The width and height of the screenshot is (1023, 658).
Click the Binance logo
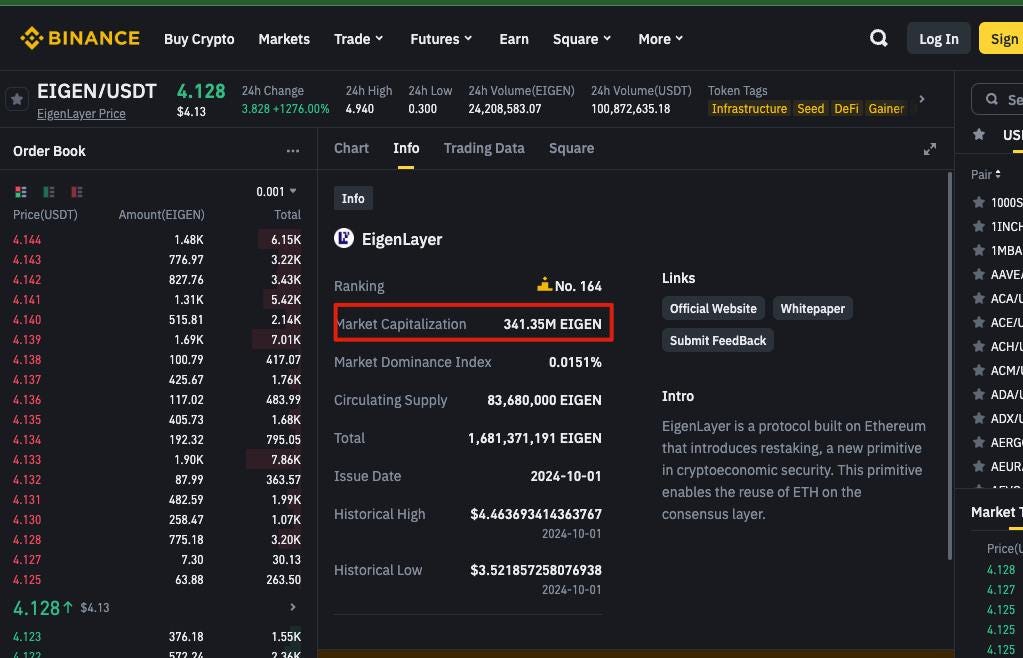80,38
